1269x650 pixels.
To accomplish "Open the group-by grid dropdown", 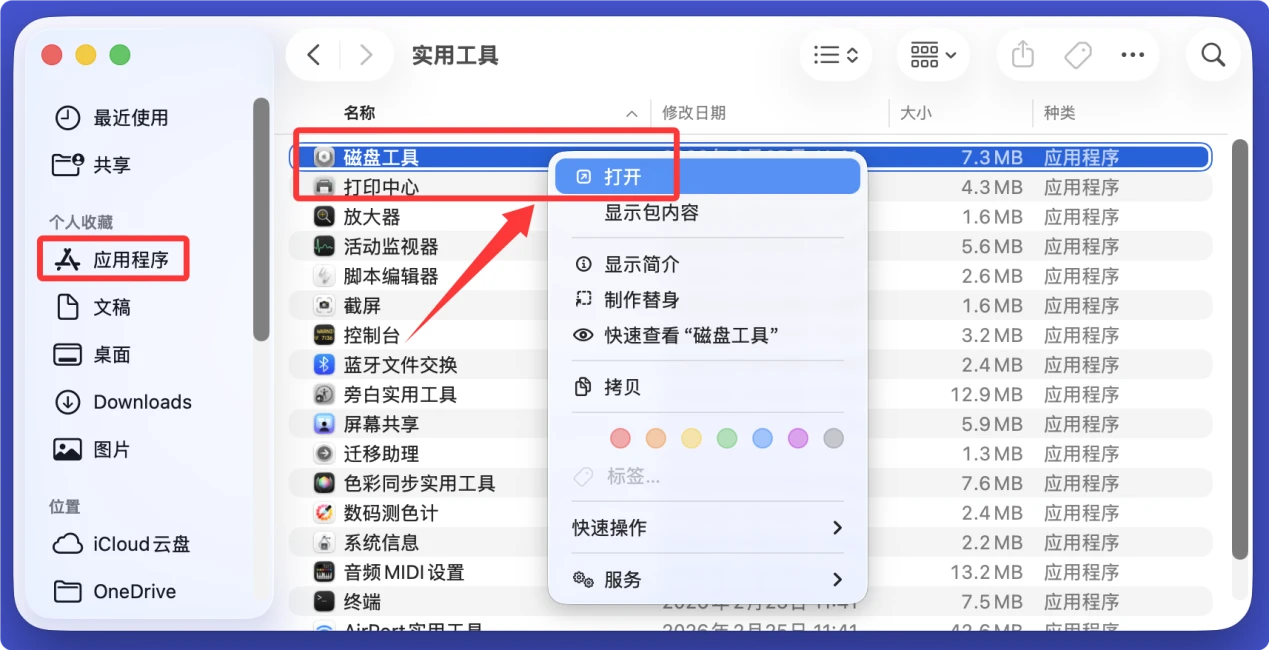I will (x=933, y=55).
